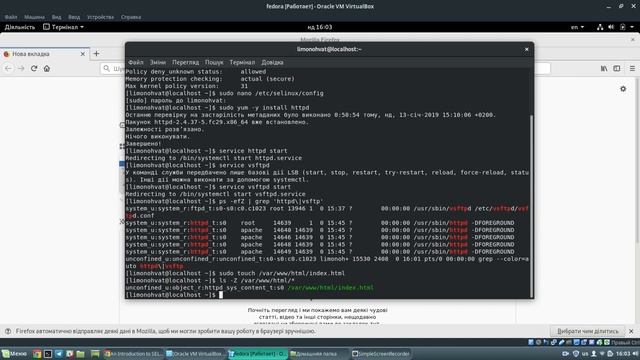Toggle Firefox sidebar icon

[x=617, y=69]
